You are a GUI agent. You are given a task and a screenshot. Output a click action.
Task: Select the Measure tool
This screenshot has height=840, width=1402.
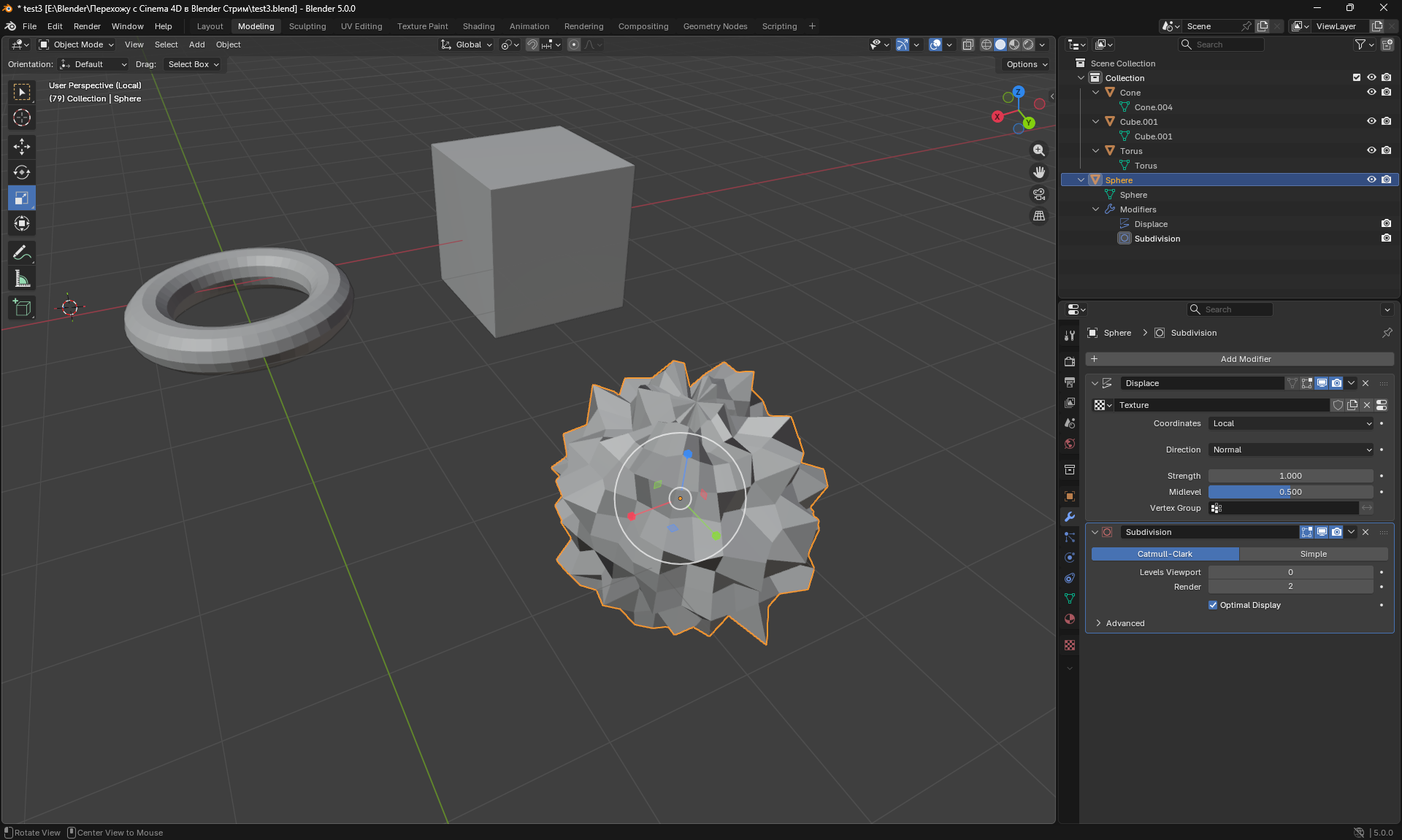click(x=22, y=279)
